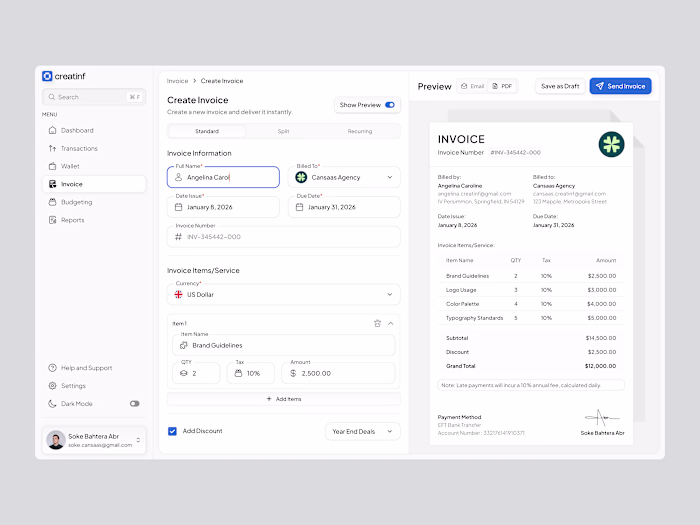Switch to the Recurring tab

(x=360, y=131)
